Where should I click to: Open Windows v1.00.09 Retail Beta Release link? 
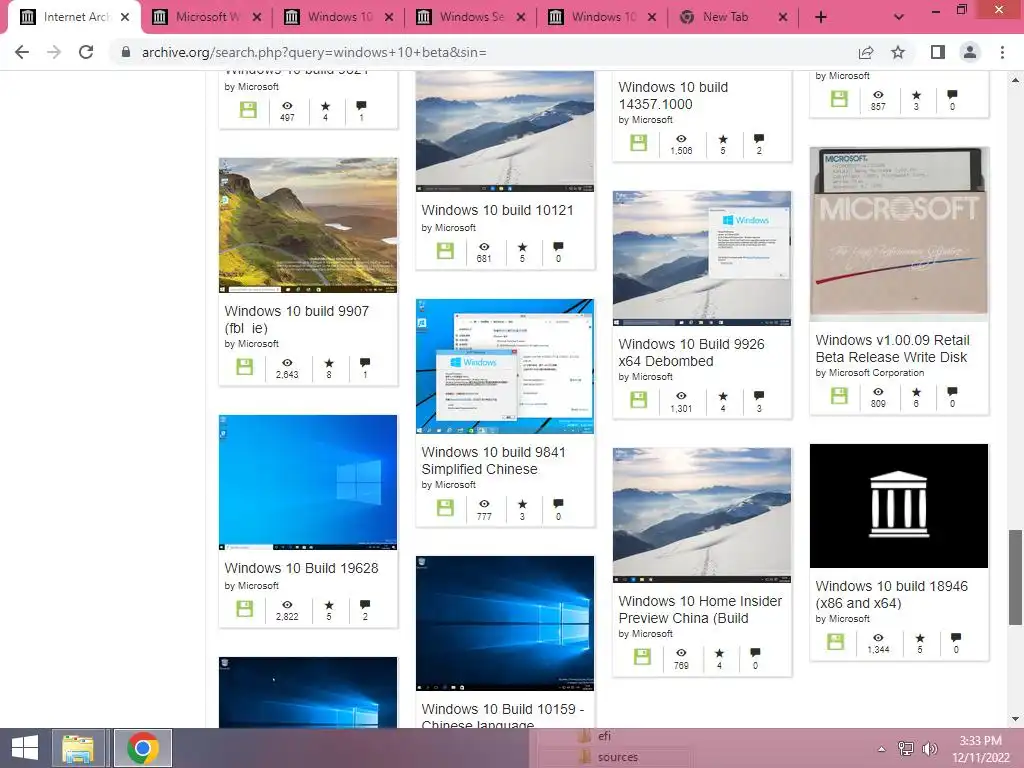point(892,349)
